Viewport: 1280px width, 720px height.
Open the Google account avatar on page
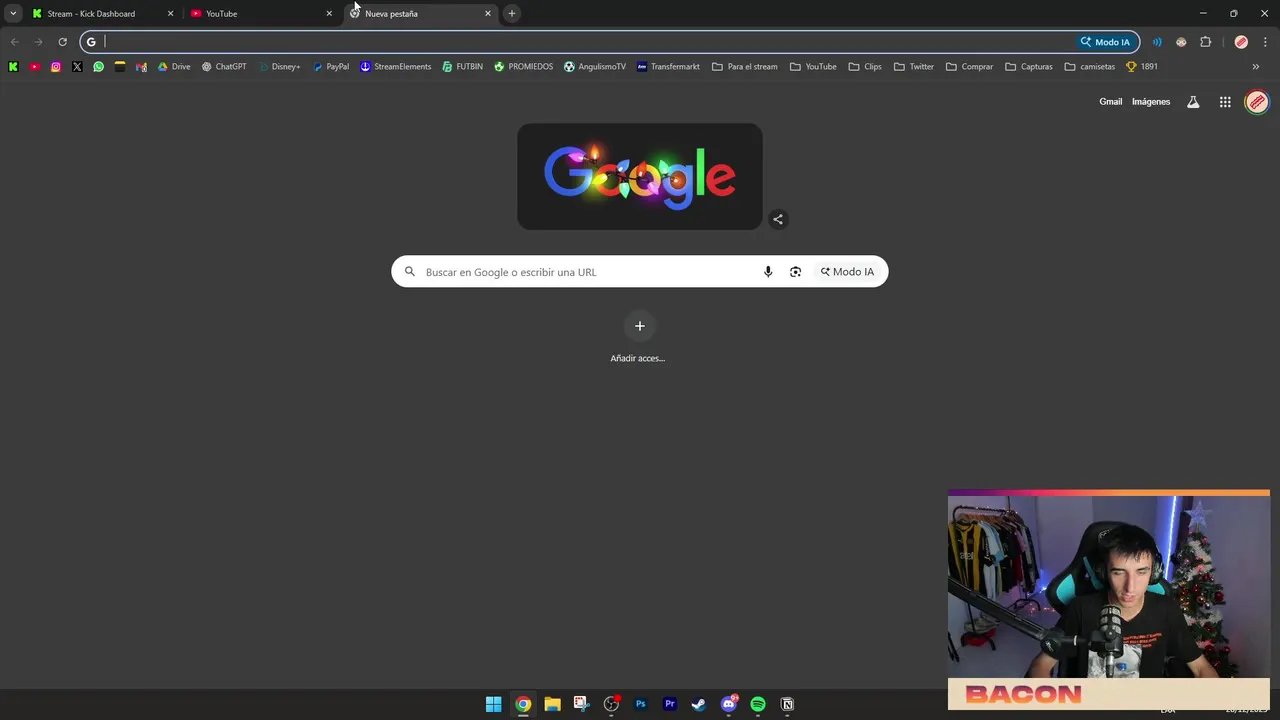[x=1257, y=102]
